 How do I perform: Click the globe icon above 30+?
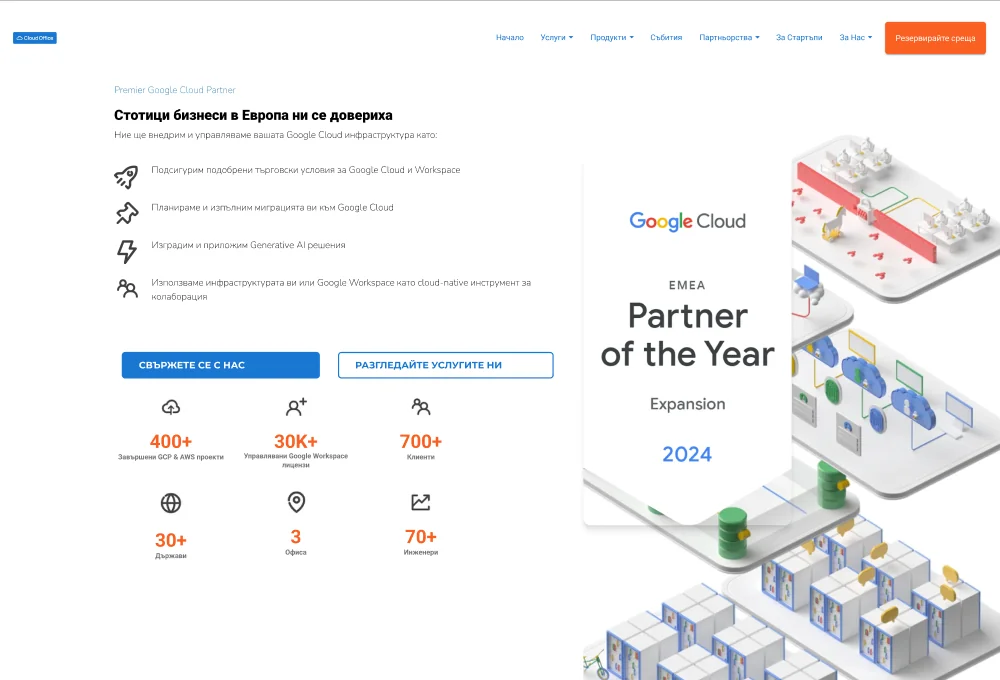click(x=171, y=503)
